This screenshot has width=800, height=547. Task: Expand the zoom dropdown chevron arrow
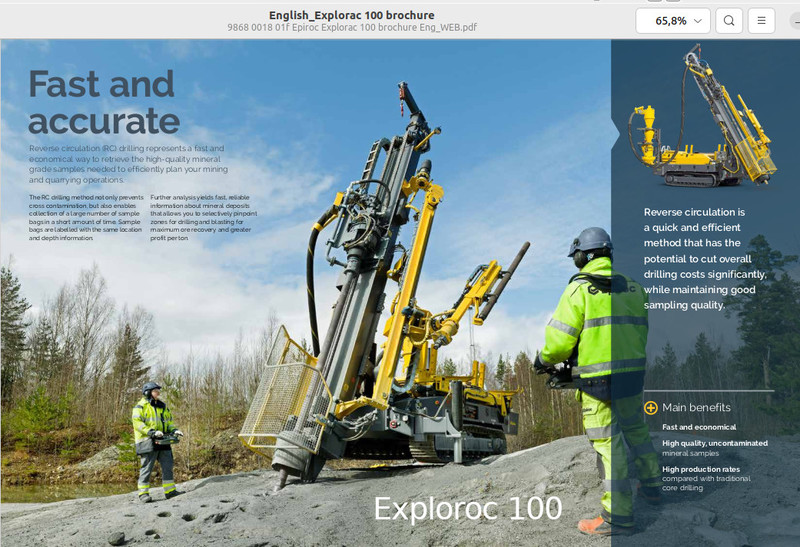697,20
